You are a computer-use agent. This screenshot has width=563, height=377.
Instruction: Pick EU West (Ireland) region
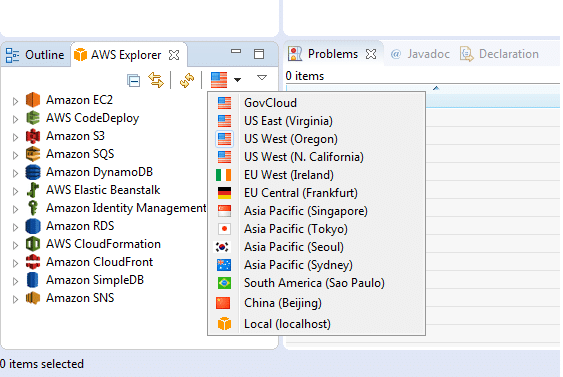(316, 175)
